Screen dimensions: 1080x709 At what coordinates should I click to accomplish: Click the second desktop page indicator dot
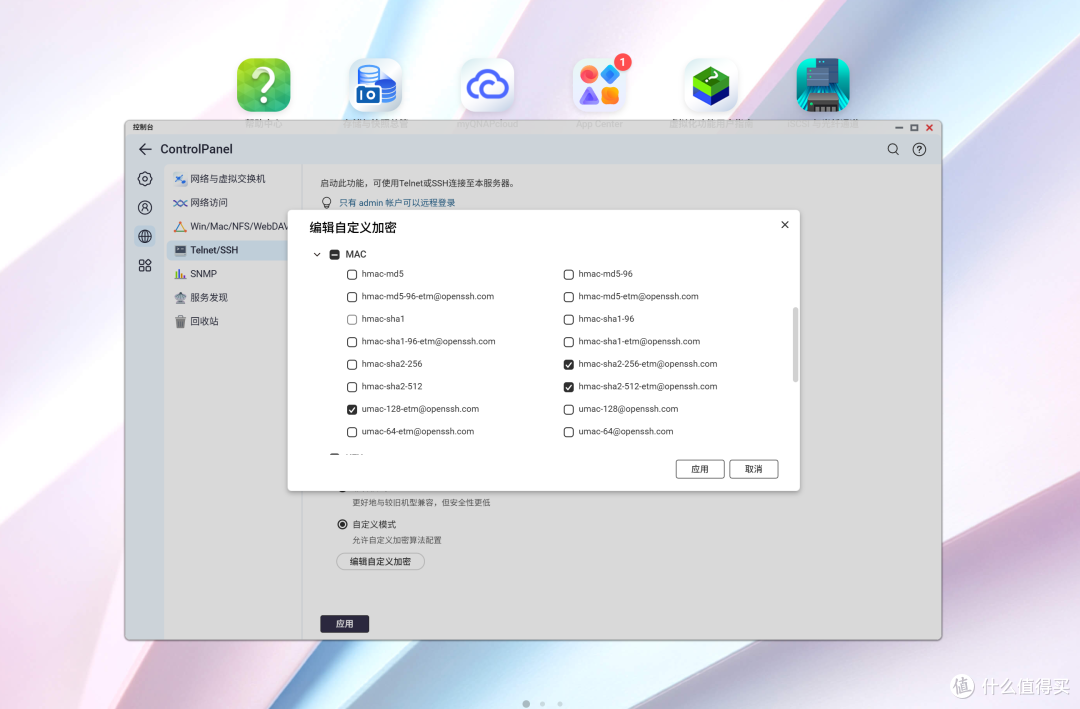pyautogui.click(x=543, y=703)
